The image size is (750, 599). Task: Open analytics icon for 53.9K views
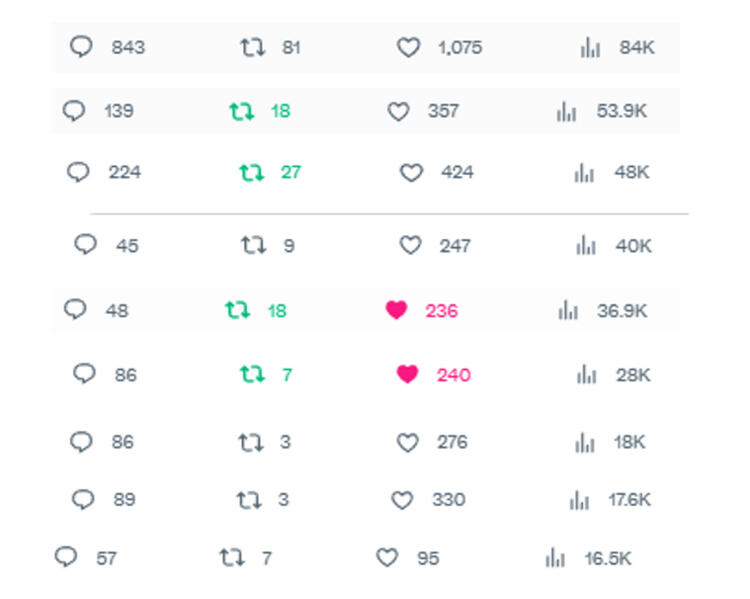pyautogui.click(x=567, y=112)
